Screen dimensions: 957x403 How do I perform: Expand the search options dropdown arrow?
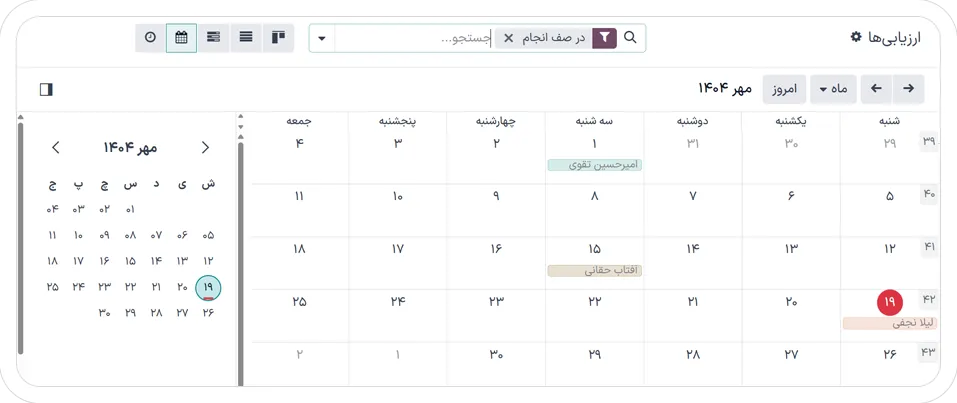[x=321, y=39]
